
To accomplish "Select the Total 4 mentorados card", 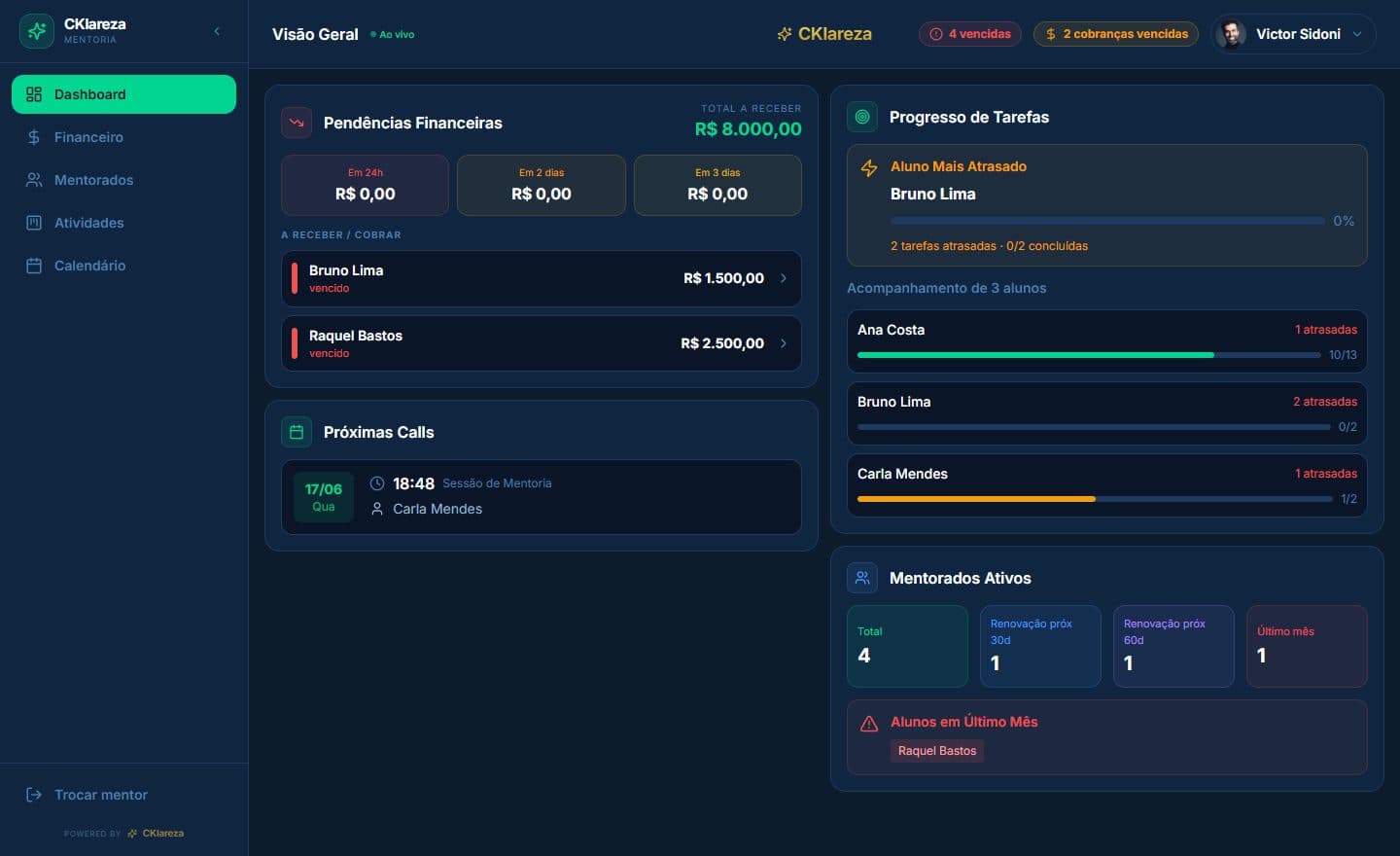I will click(907, 647).
